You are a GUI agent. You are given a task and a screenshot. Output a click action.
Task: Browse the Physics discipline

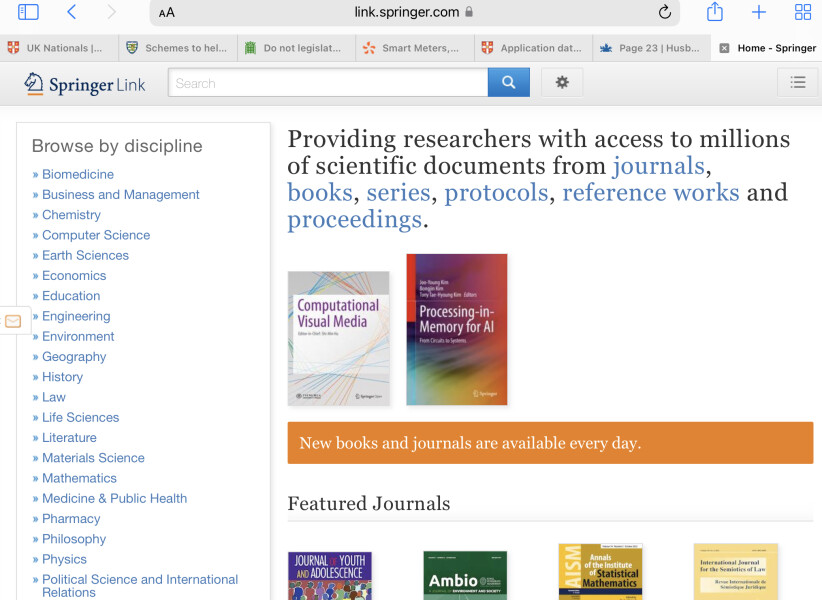click(64, 559)
